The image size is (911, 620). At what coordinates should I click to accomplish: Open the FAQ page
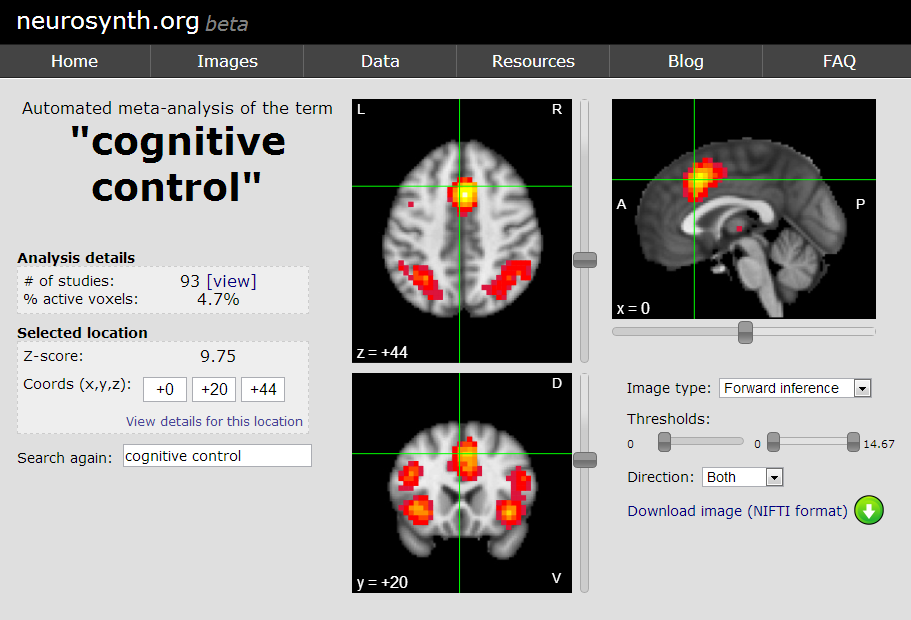click(x=839, y=61)
